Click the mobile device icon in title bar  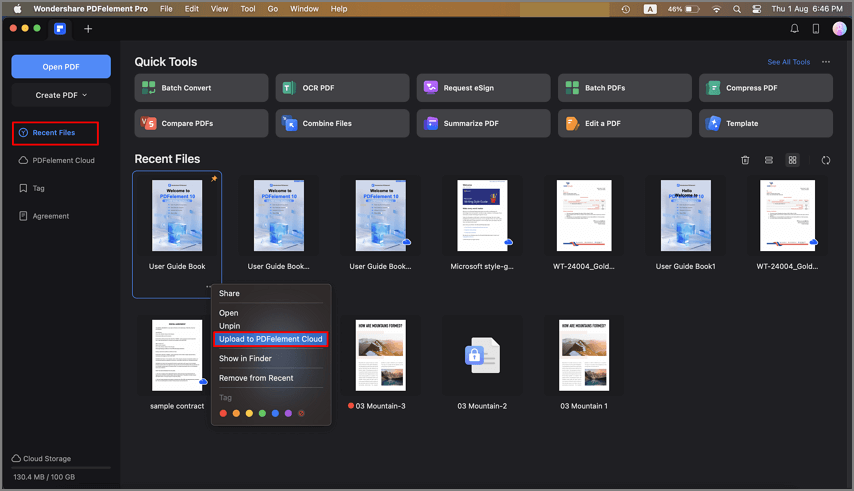(816, 29)
